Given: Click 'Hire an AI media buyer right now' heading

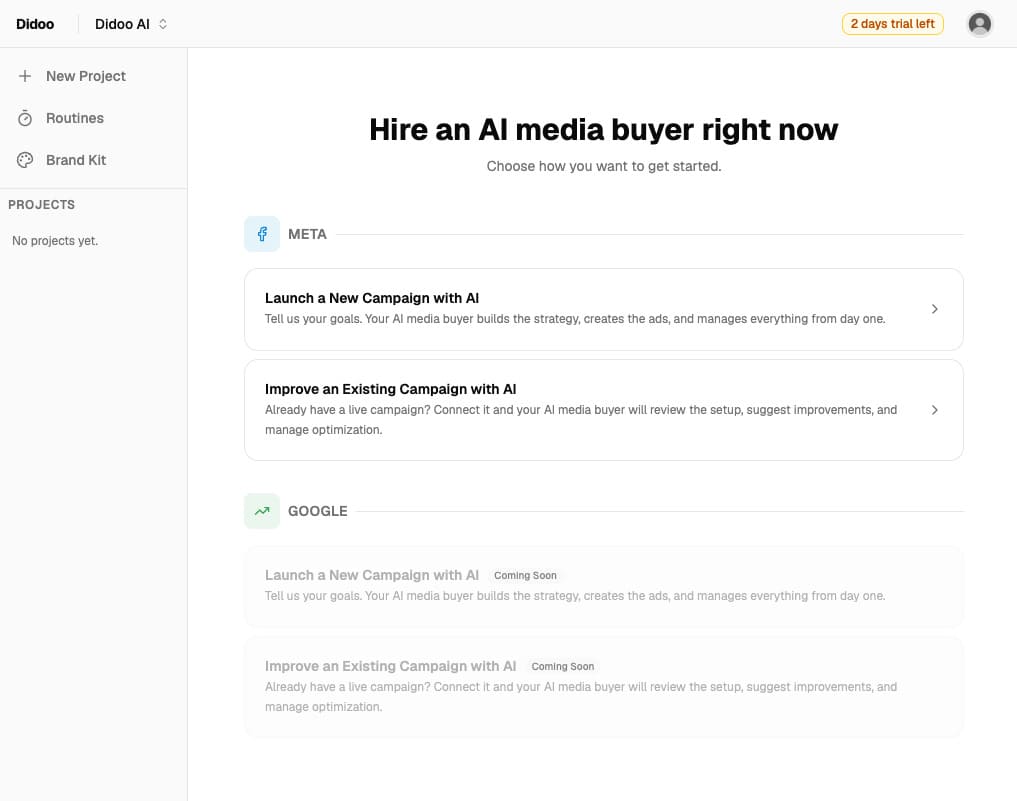Looking at the screenshot, I should pyautogui.click(x=604, y=130).
